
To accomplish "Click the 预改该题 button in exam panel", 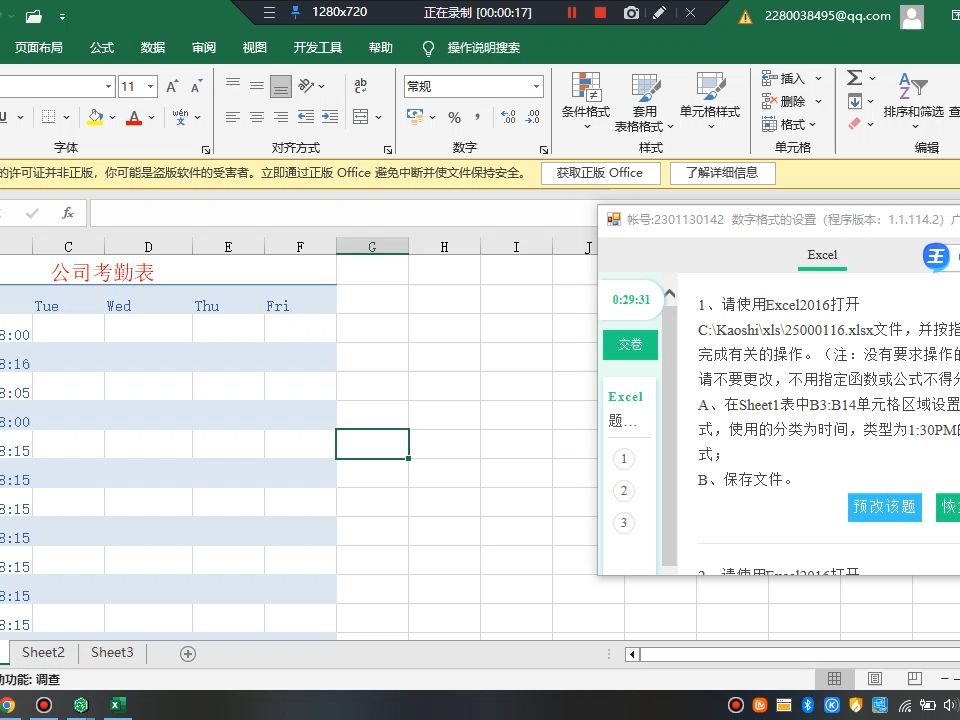I will click(x=884, y=507).
